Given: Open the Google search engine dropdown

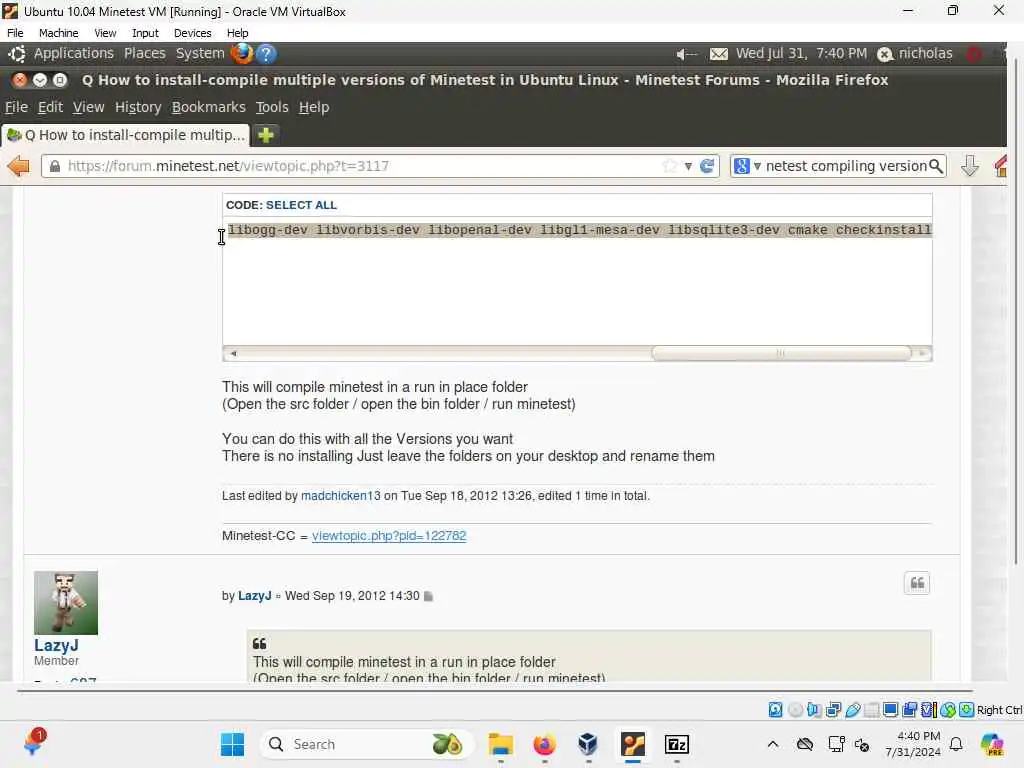Looking at the screenshot, I should click(x=747, y=166).
